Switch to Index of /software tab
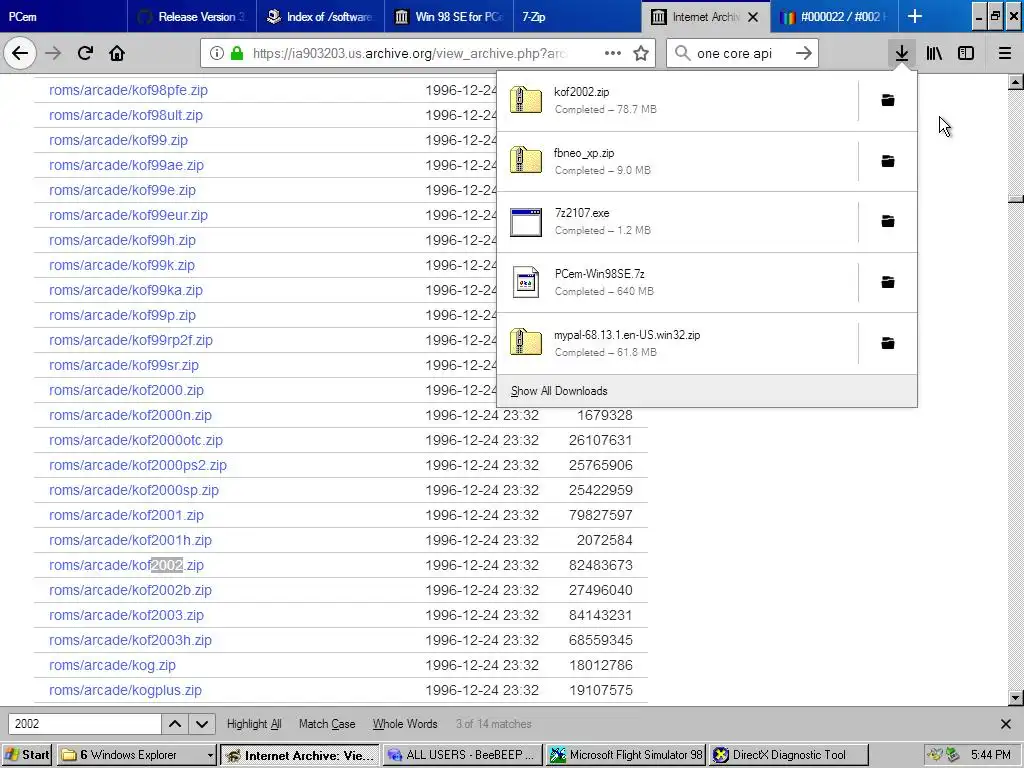This screenshot has height=768, width=1024. 320,16
